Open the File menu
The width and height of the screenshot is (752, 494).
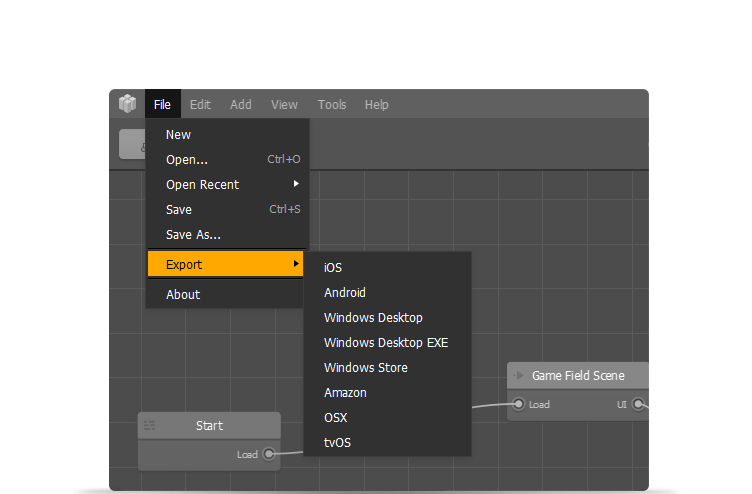point(163,104)
